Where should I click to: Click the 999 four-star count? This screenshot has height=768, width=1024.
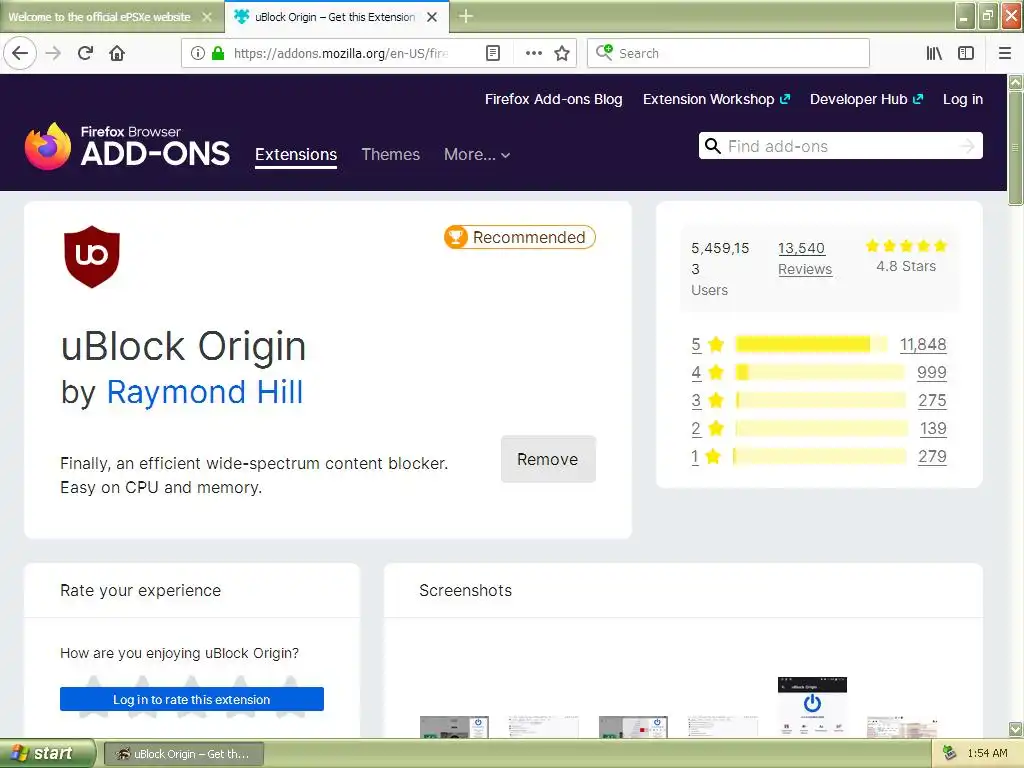(931, 372)
